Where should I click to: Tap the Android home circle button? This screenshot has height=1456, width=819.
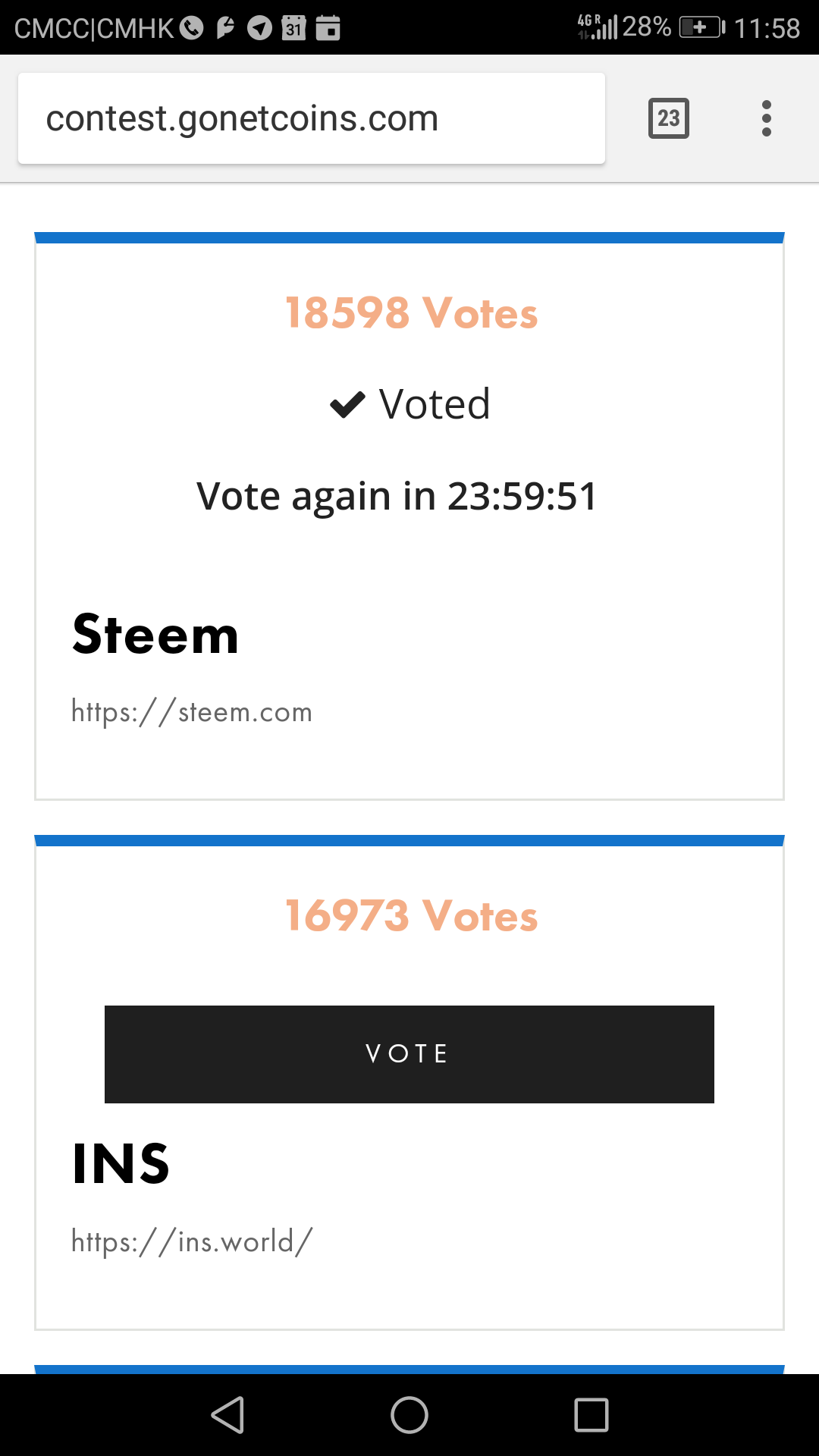[409, 1415]
